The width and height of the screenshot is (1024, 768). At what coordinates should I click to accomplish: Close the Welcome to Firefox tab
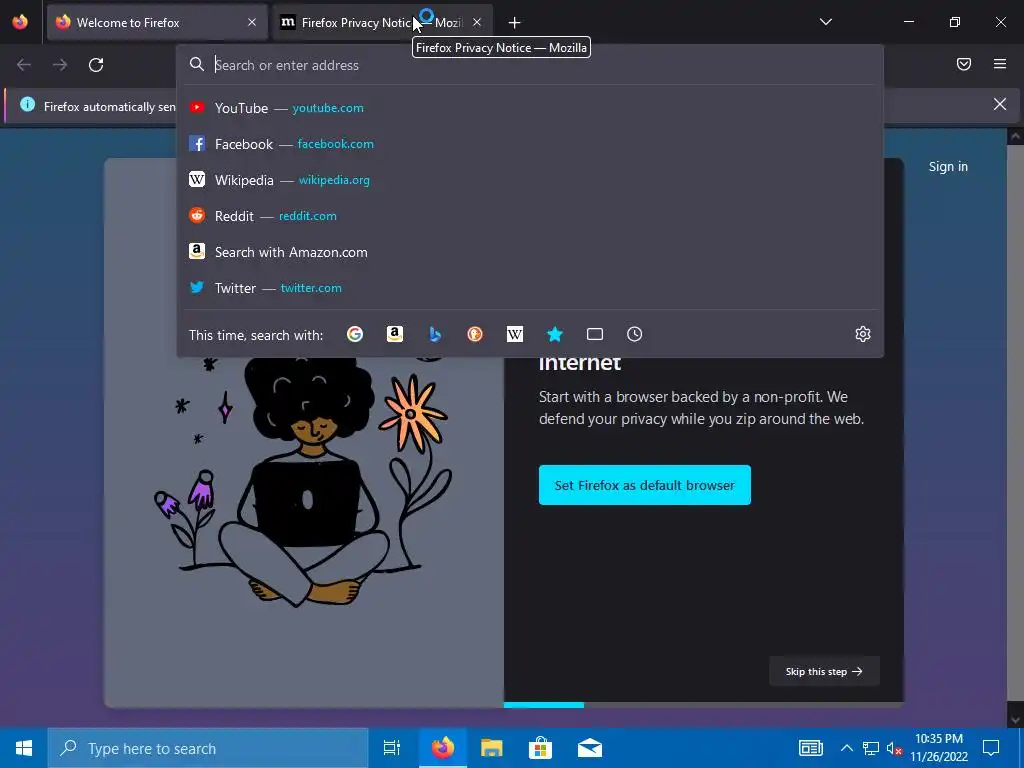[252, 22]
